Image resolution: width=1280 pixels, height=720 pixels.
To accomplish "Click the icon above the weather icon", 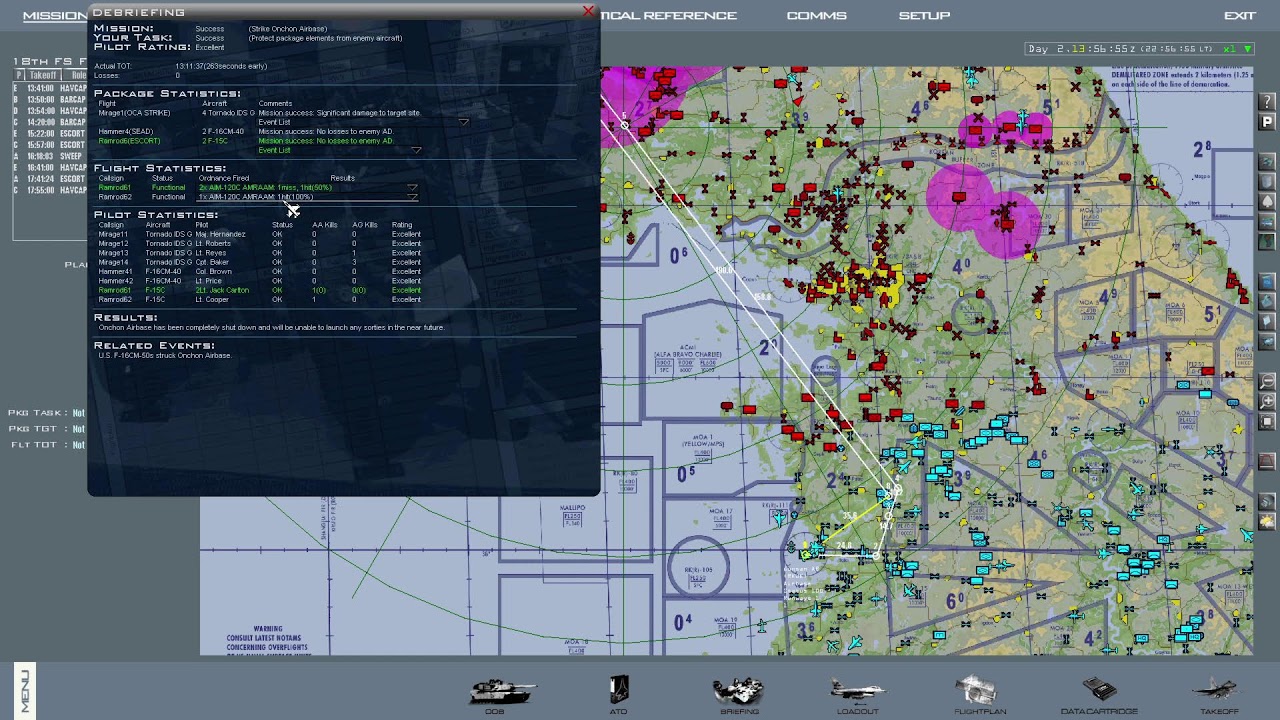I will point(1267,502).
